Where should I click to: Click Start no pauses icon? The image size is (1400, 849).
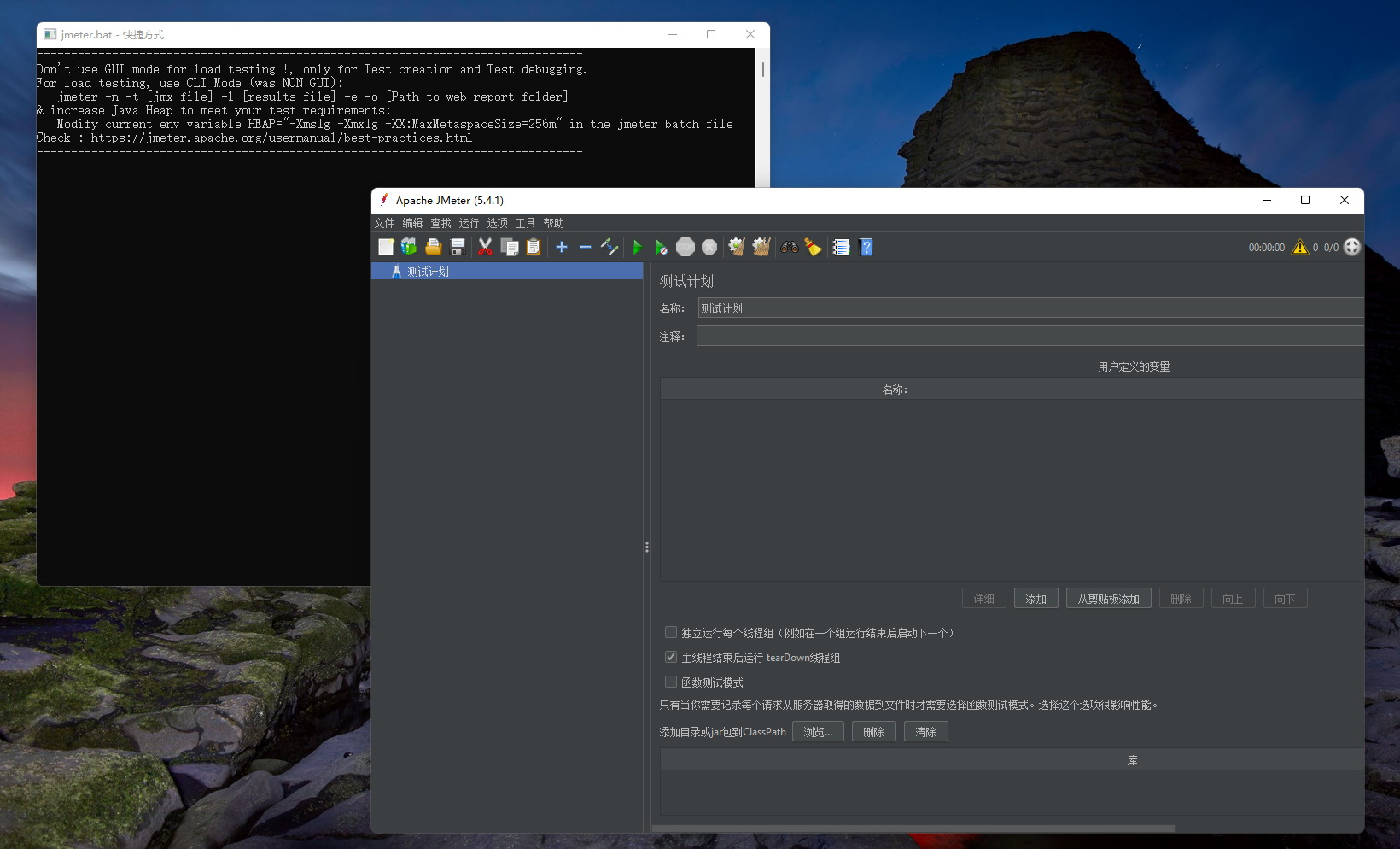click(661, 247)
